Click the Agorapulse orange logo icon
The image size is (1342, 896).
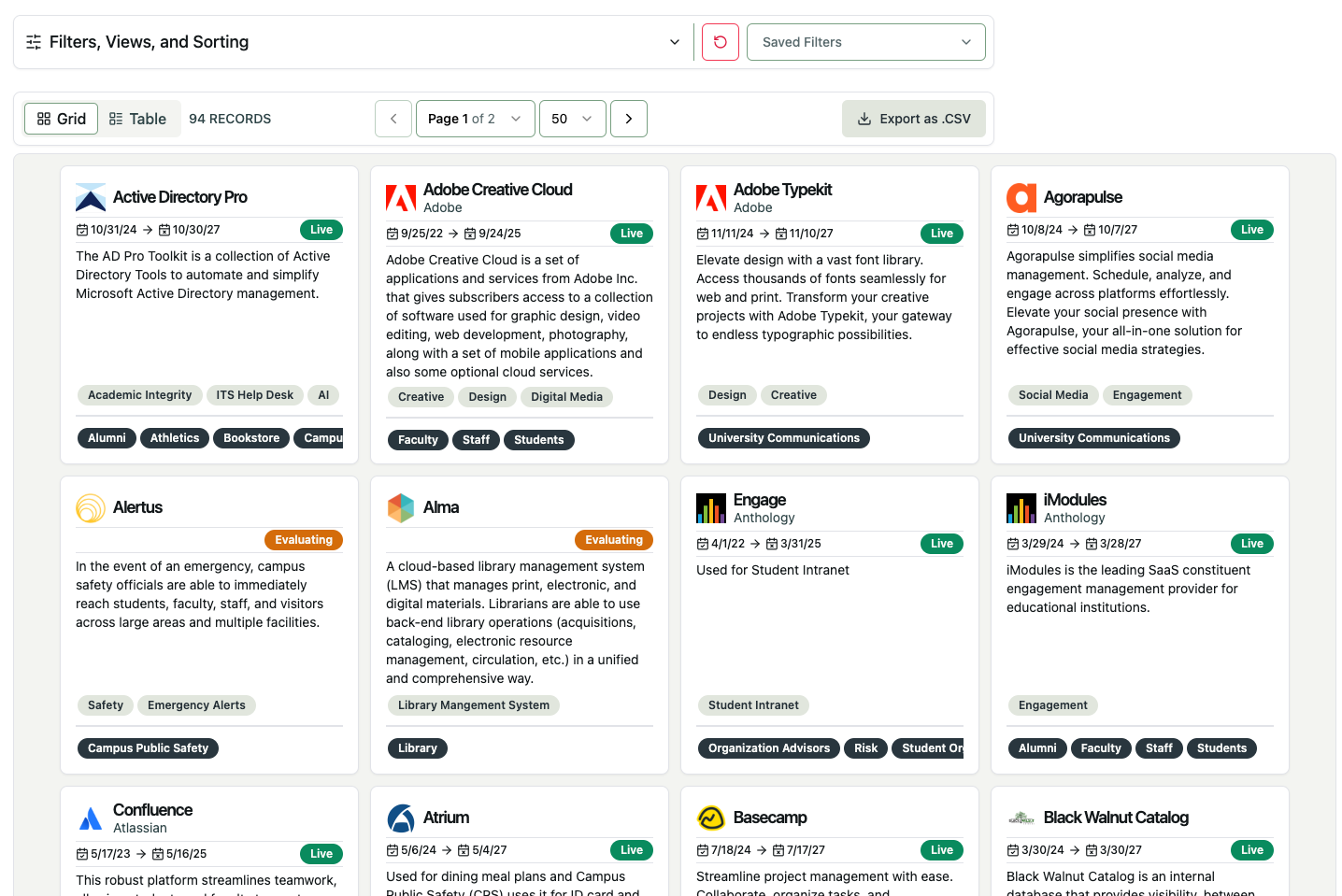[1021, 197]
